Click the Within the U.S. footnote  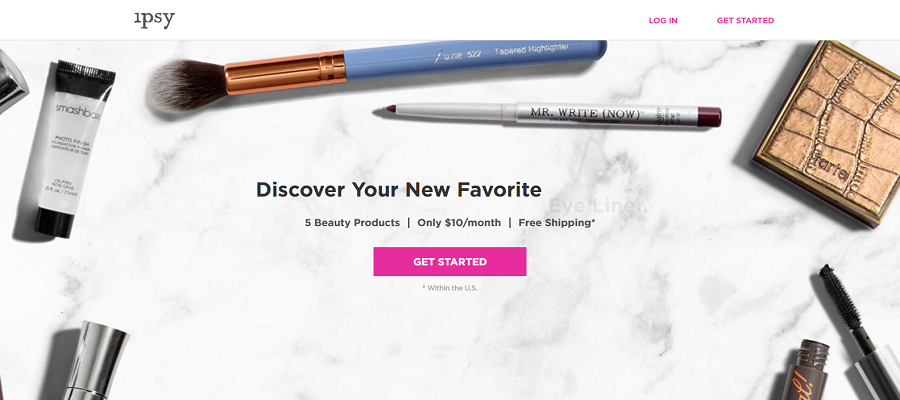coord(449,288)
